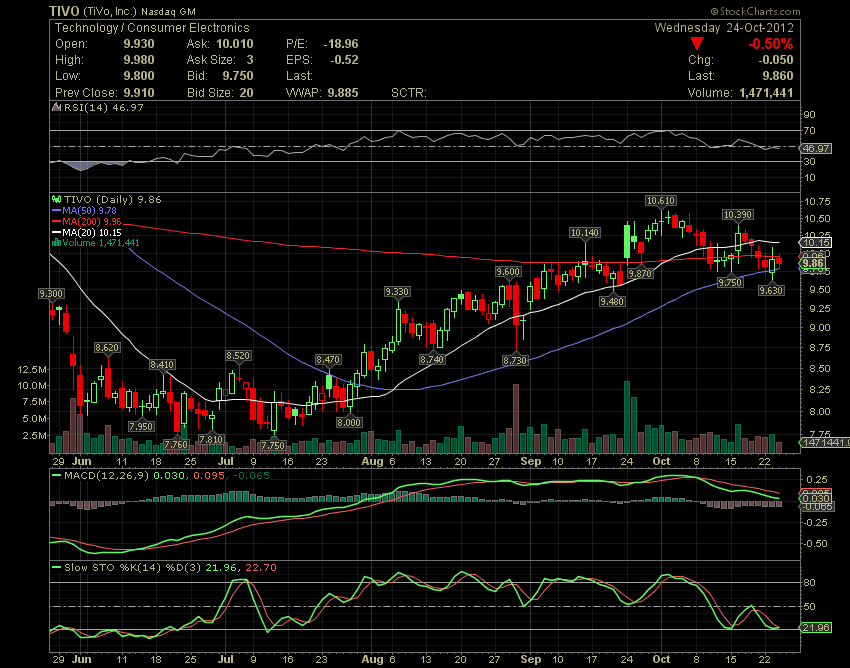The height and width of the screenshot is (668, 850).
Task: Select the Low value 9.800
Action: click(139, 76)
